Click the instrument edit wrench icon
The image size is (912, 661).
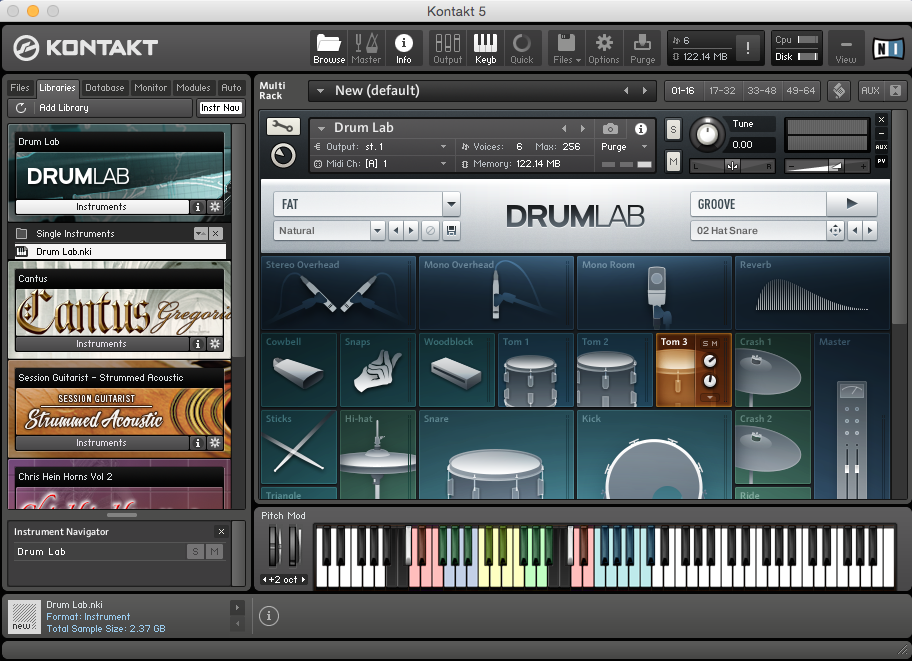click(283, 126)
